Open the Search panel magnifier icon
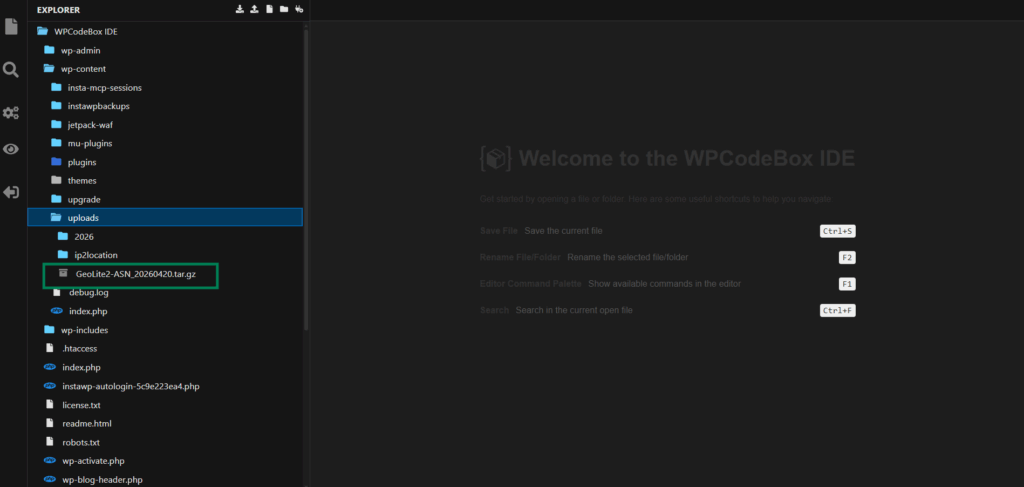The image size is (1024, 487). point(10,70)
